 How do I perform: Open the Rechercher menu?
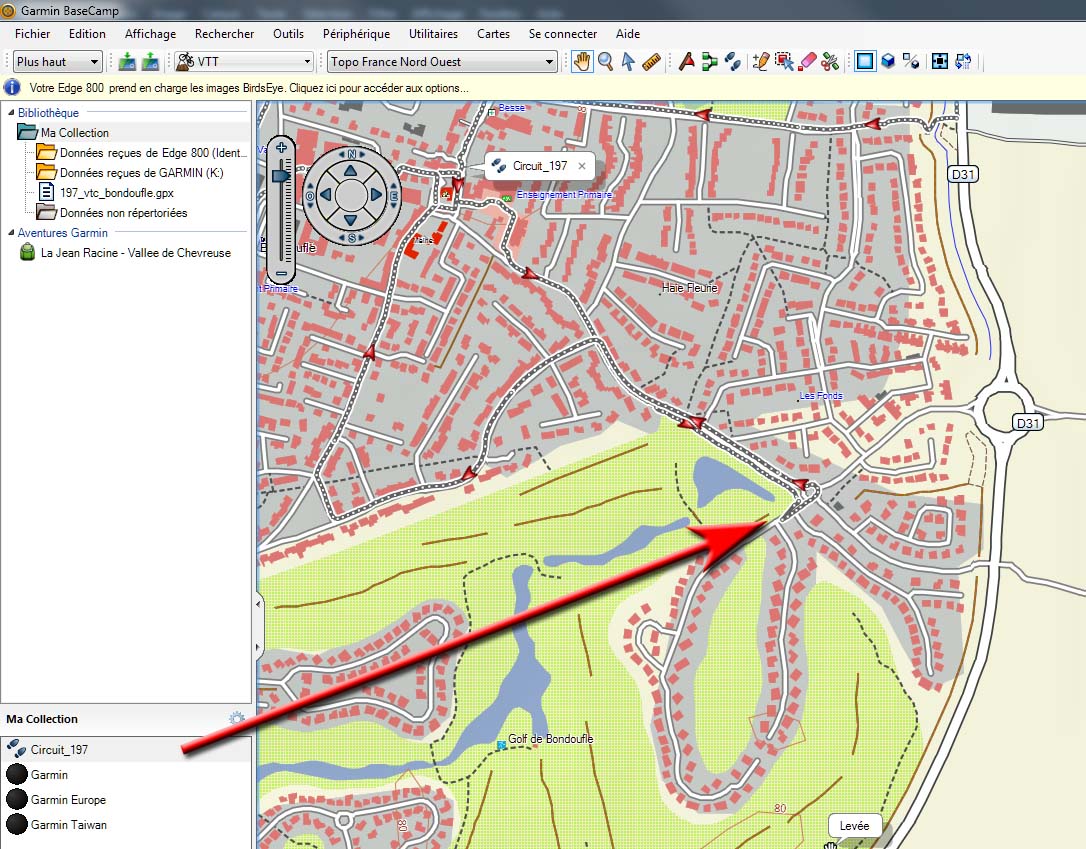[224, 33]
